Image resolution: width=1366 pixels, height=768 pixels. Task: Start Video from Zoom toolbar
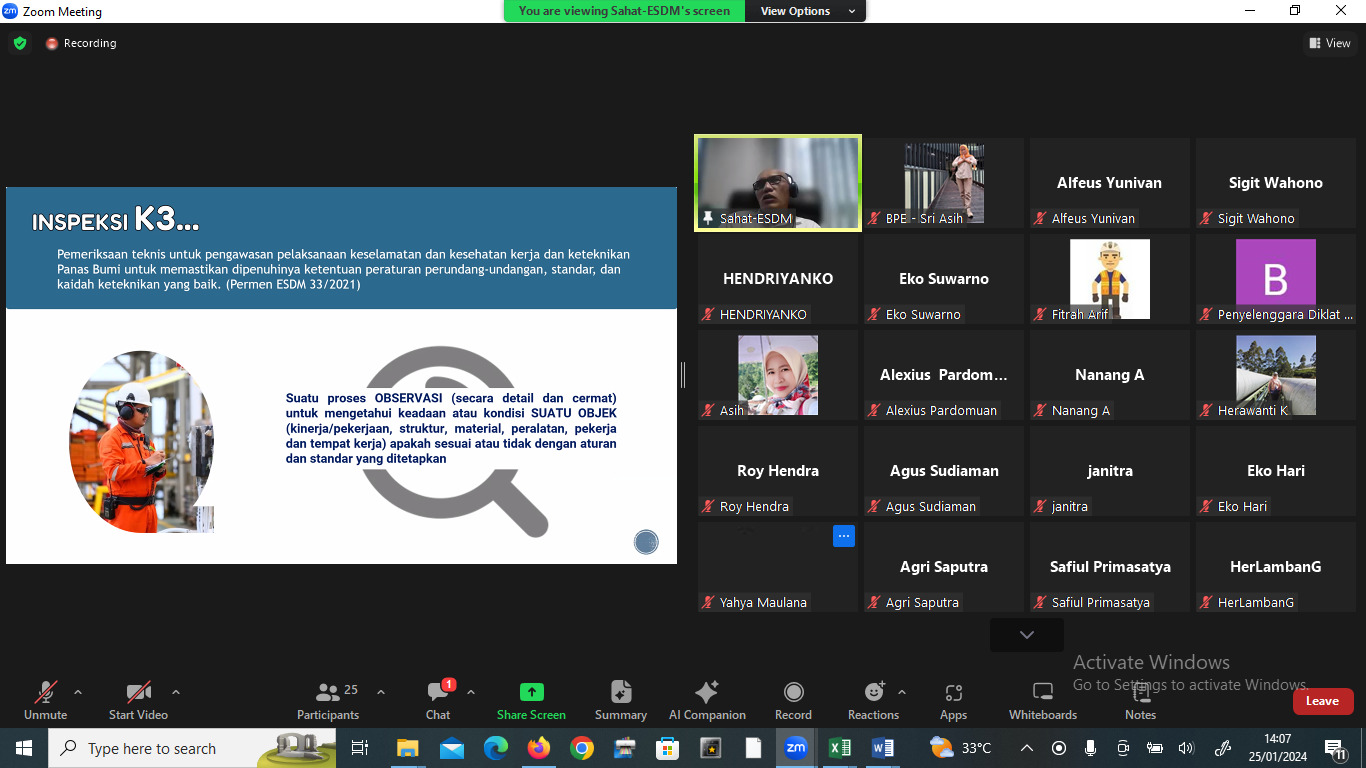coord(138,700)
